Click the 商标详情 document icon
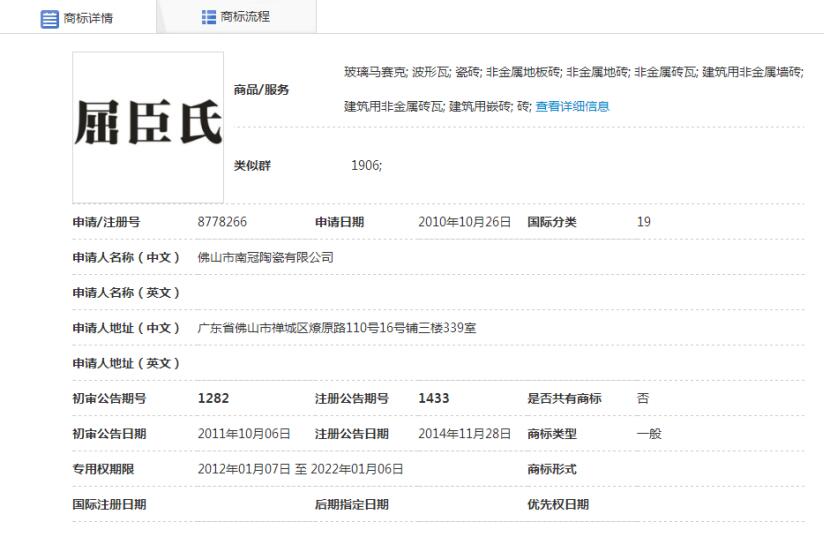This screenshot has width=824, height=533. tap(49, 19)
